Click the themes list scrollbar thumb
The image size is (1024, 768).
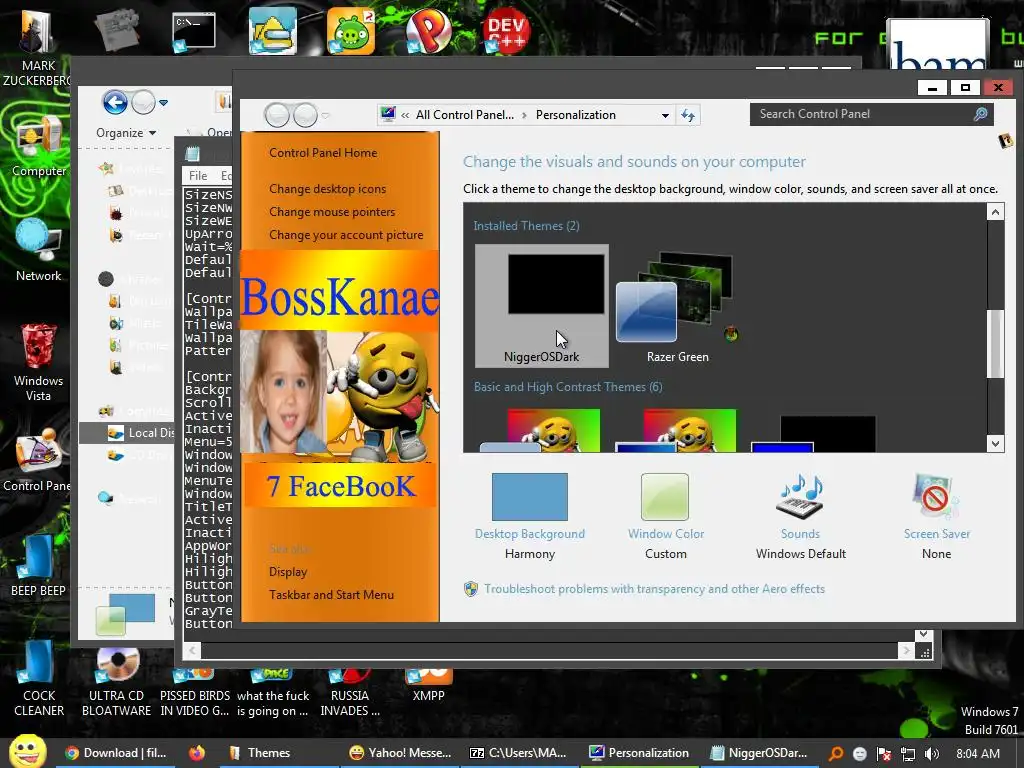[x=995, y=344]
